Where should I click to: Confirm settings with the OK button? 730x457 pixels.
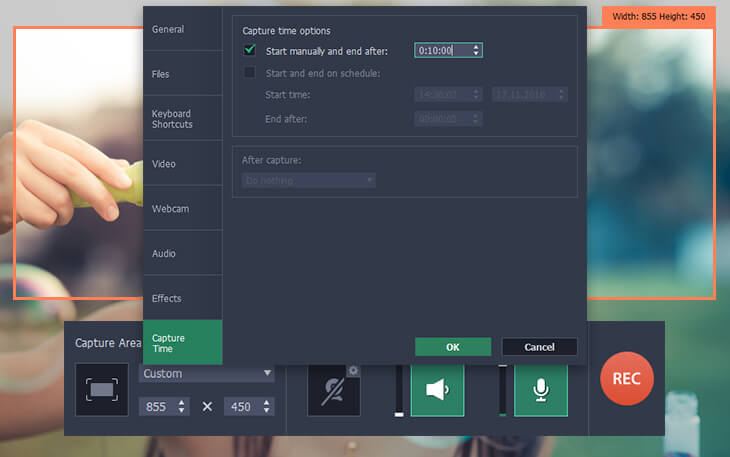tap(453, 347)
